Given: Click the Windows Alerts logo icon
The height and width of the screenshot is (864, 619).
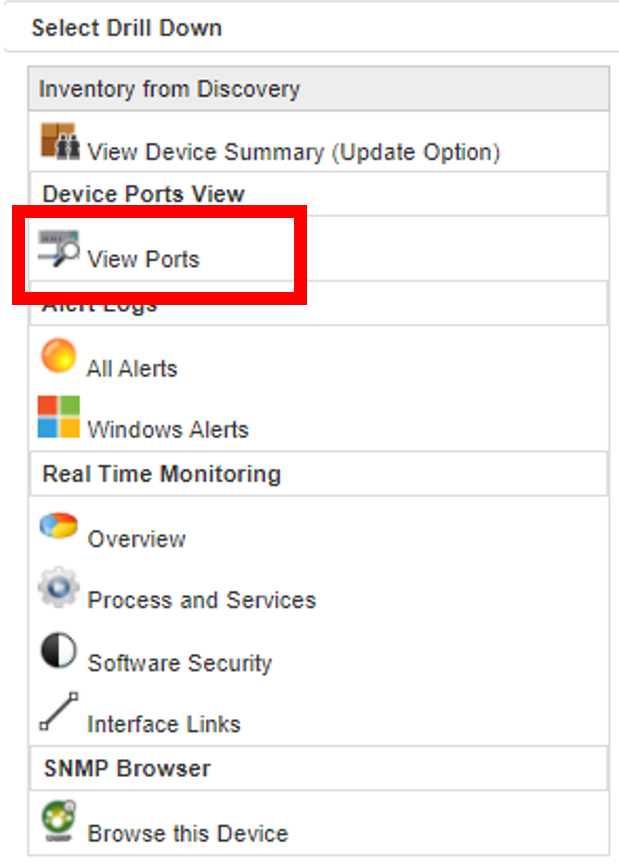Looking at the screenshot, I should (58, 417).
